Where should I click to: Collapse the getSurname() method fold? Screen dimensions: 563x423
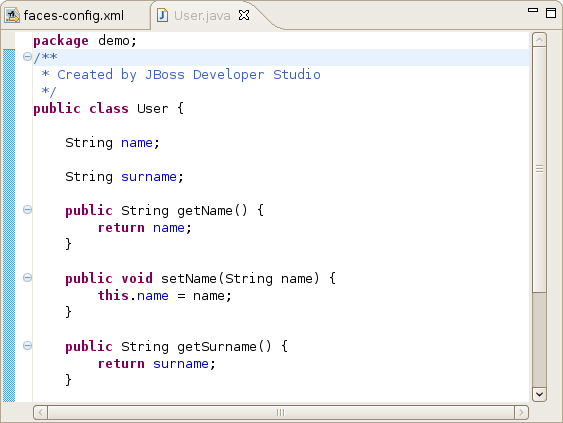(27, 345)
